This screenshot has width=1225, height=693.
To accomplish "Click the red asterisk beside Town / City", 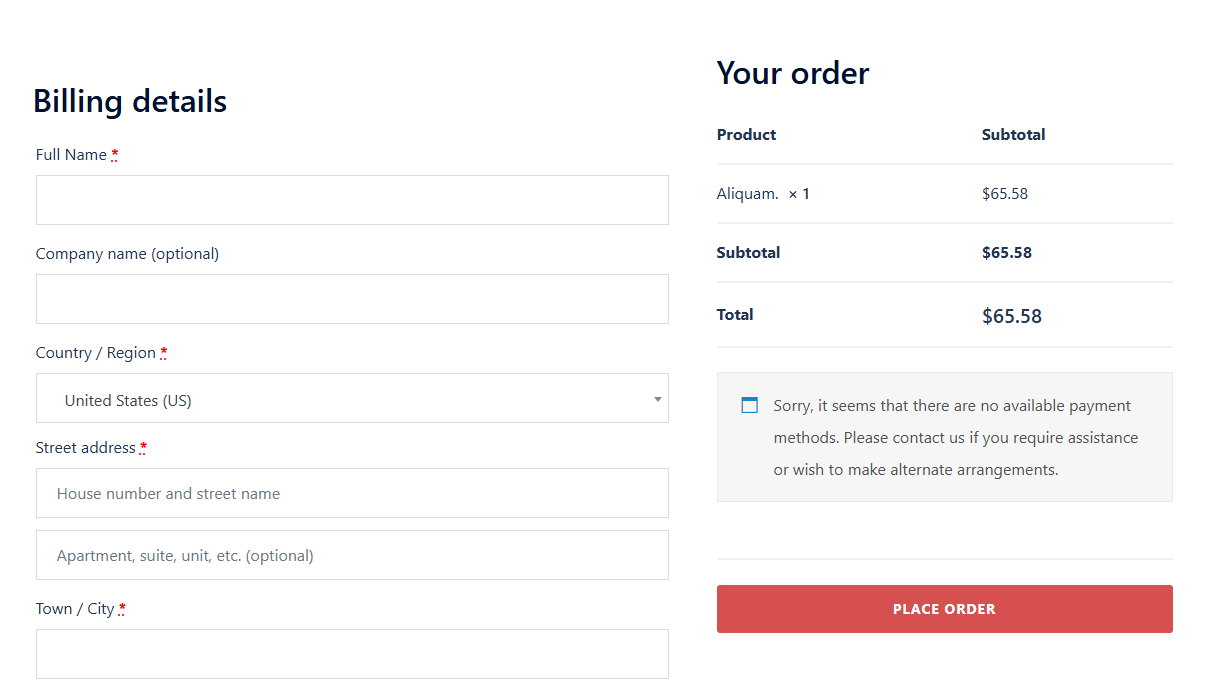I will [x=122, y=609].
